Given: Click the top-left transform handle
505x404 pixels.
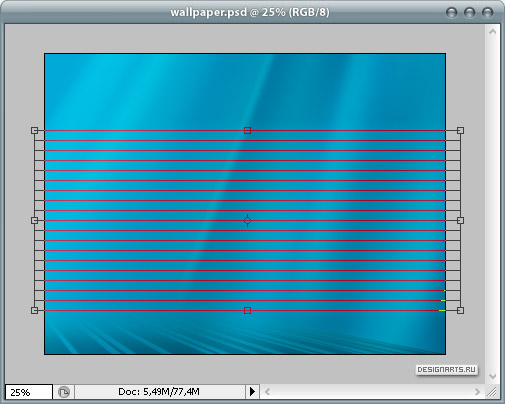Looking at the screenshot, I should 35,130.
